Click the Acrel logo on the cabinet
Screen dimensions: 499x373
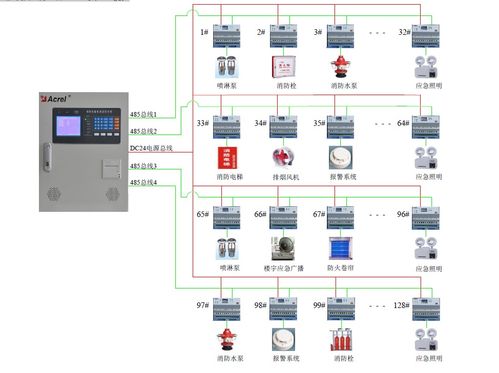tap(54, 99)
